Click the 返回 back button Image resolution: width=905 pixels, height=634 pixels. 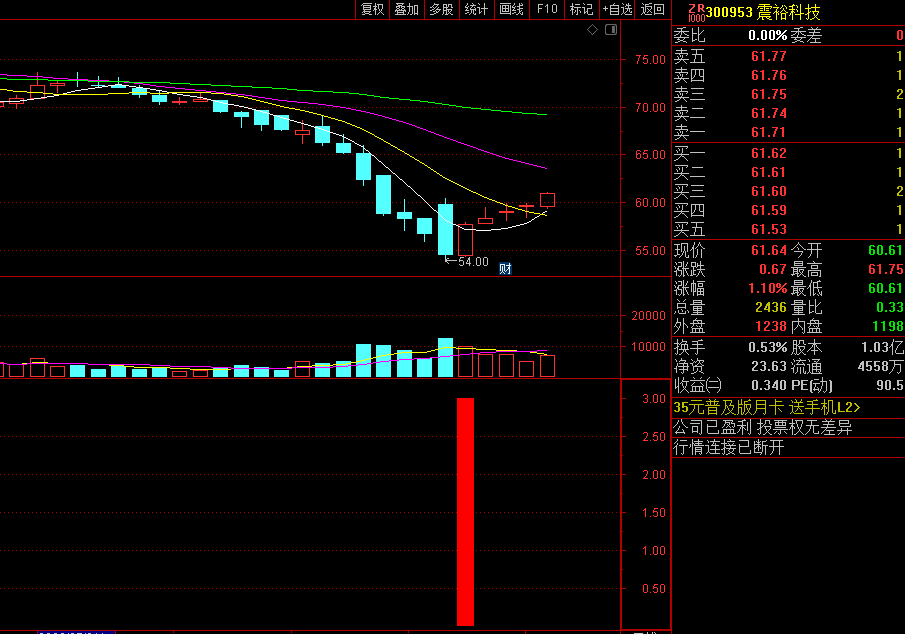[x=652, y=9]
